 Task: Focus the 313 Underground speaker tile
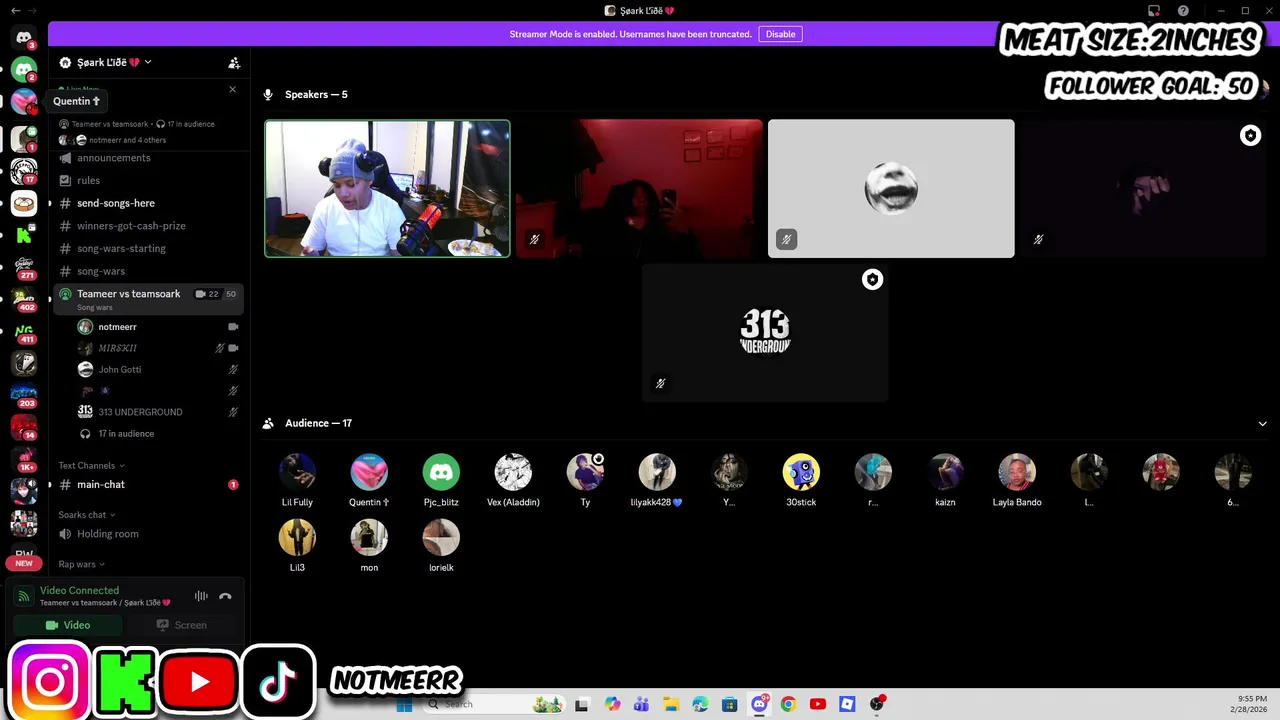[765, 333]
